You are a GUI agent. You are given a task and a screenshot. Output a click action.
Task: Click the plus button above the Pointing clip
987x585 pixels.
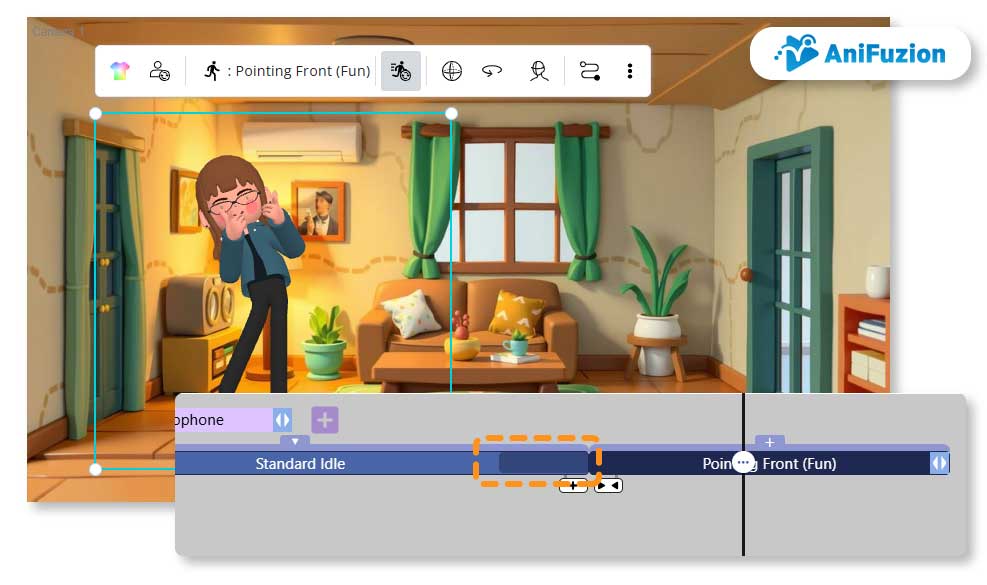(x=770, y=442)
